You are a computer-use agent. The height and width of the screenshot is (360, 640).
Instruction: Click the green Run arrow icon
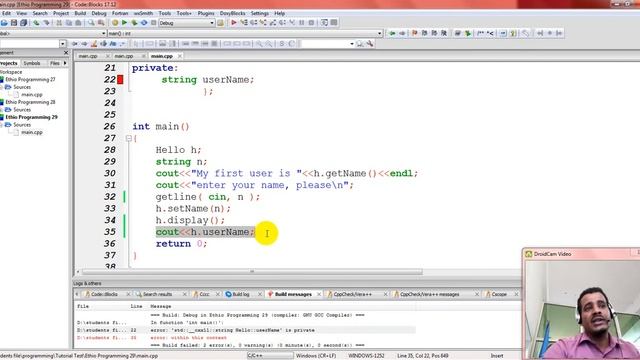pyautogui.click(x=124, y=23)
